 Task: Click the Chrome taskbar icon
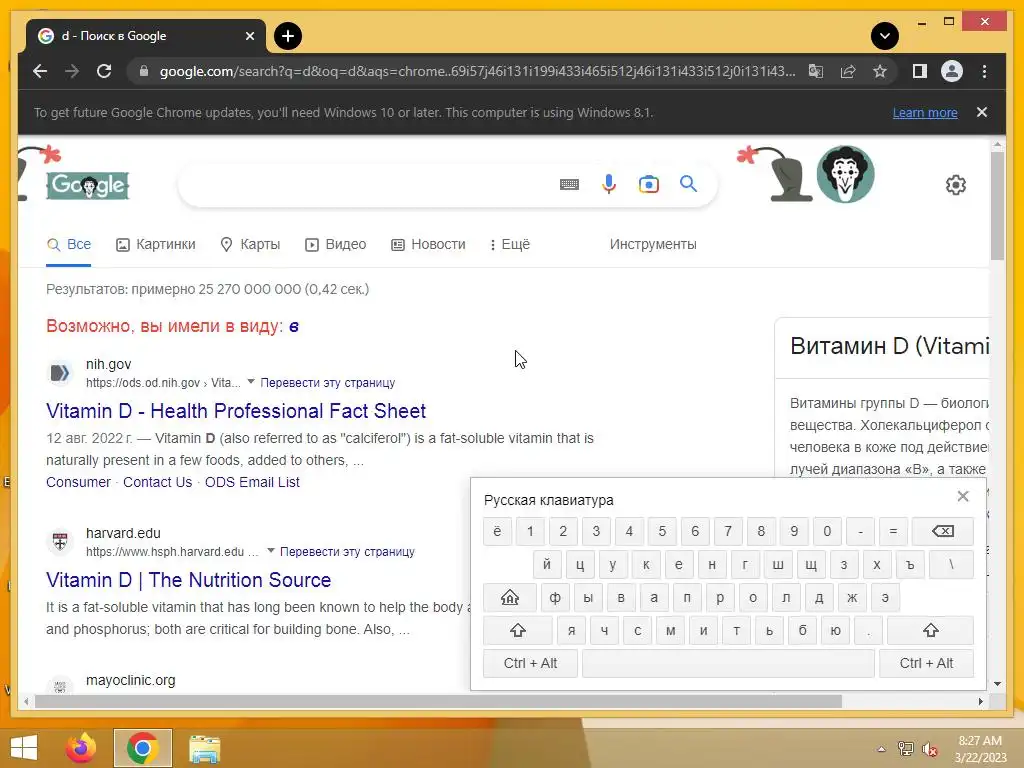tap(142, 748)
